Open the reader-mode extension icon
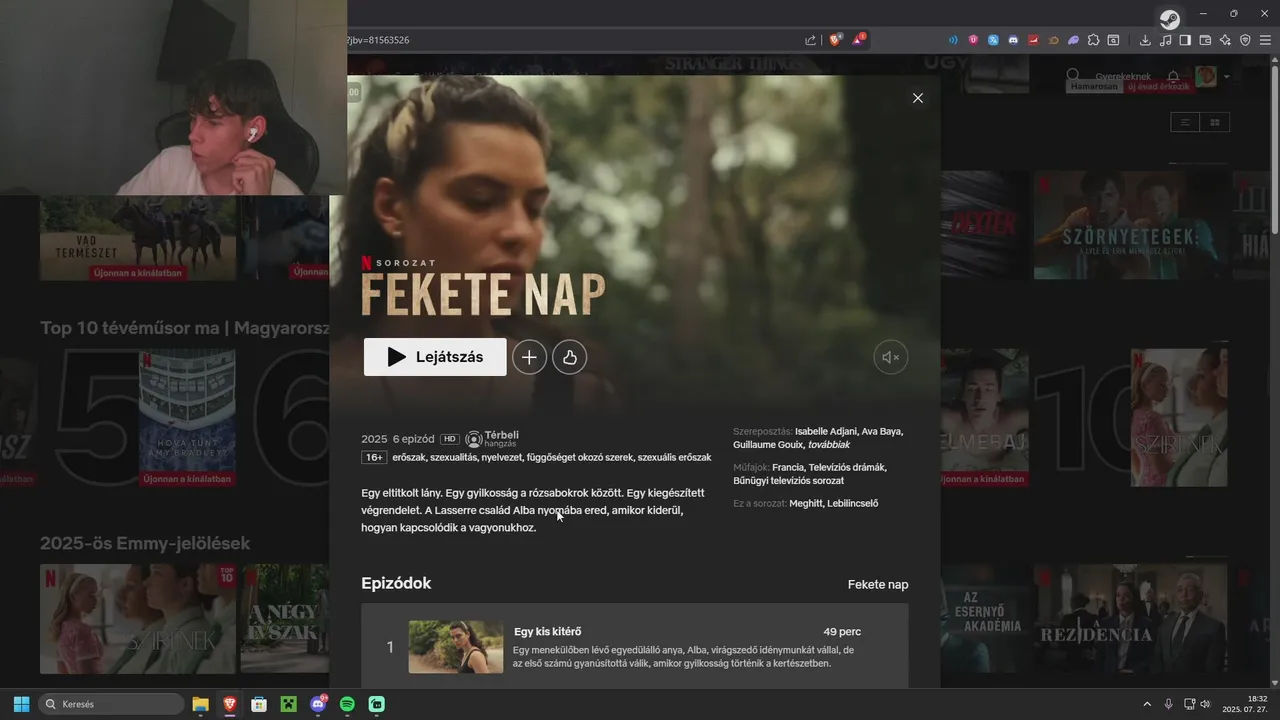The width and height of the screenshot is (1280, 720). point(1113,40)
